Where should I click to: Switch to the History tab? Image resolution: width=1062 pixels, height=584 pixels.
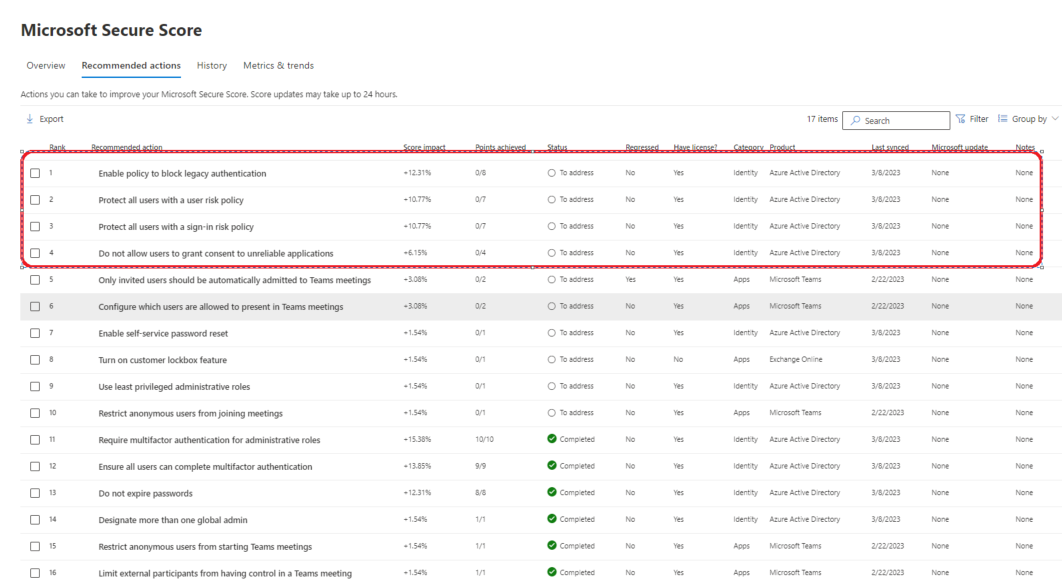211,65
